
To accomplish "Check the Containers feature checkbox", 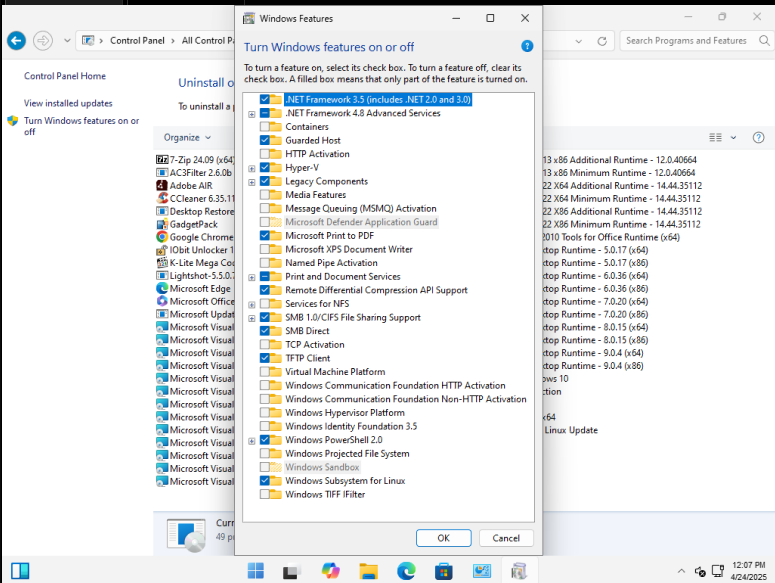I will coord(264,126).
